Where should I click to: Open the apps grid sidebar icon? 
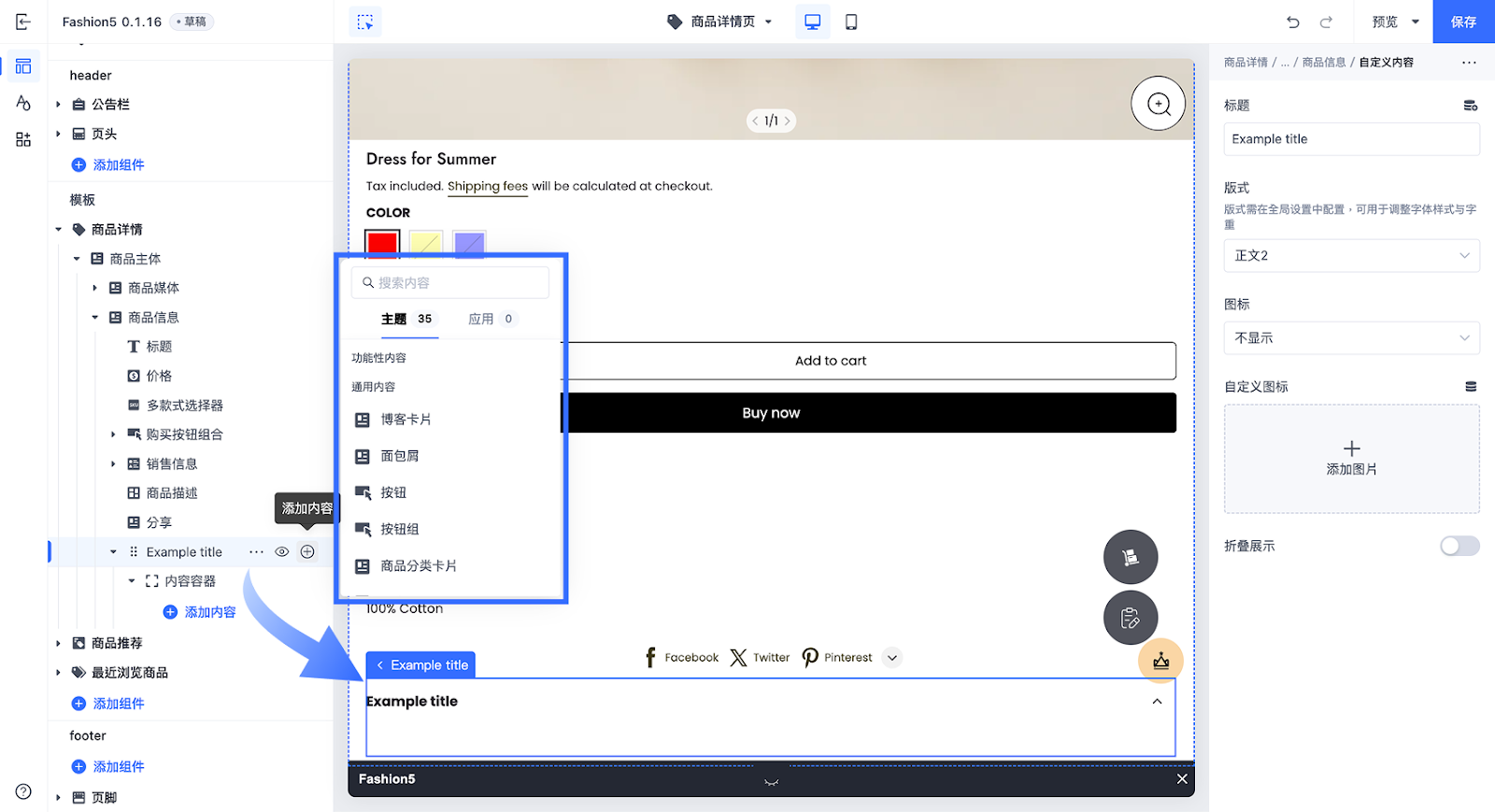coord(23,139)
